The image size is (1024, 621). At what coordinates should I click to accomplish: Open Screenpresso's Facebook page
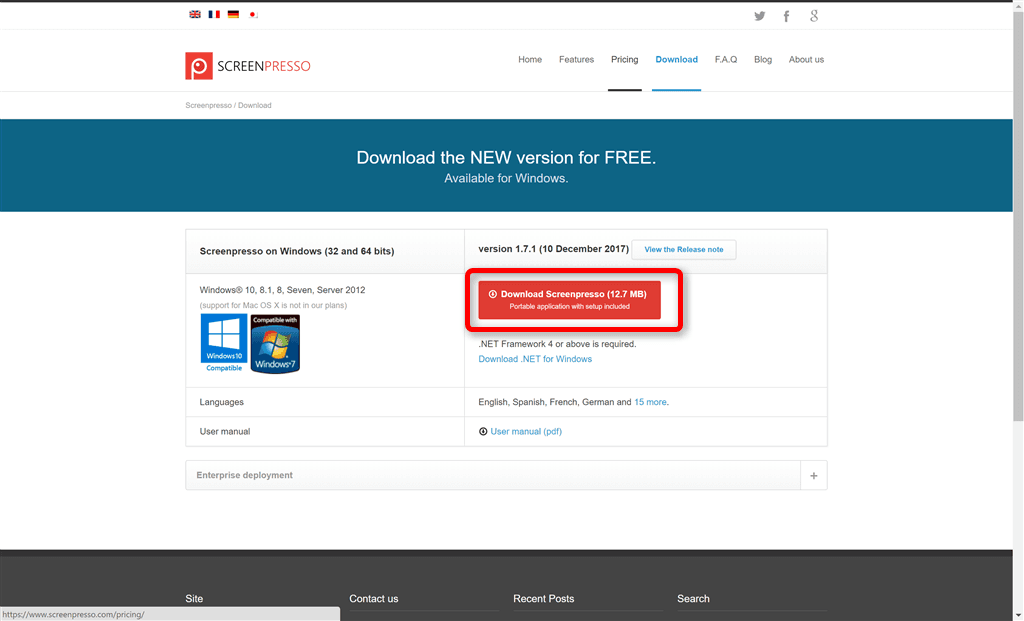pos(786,16)
